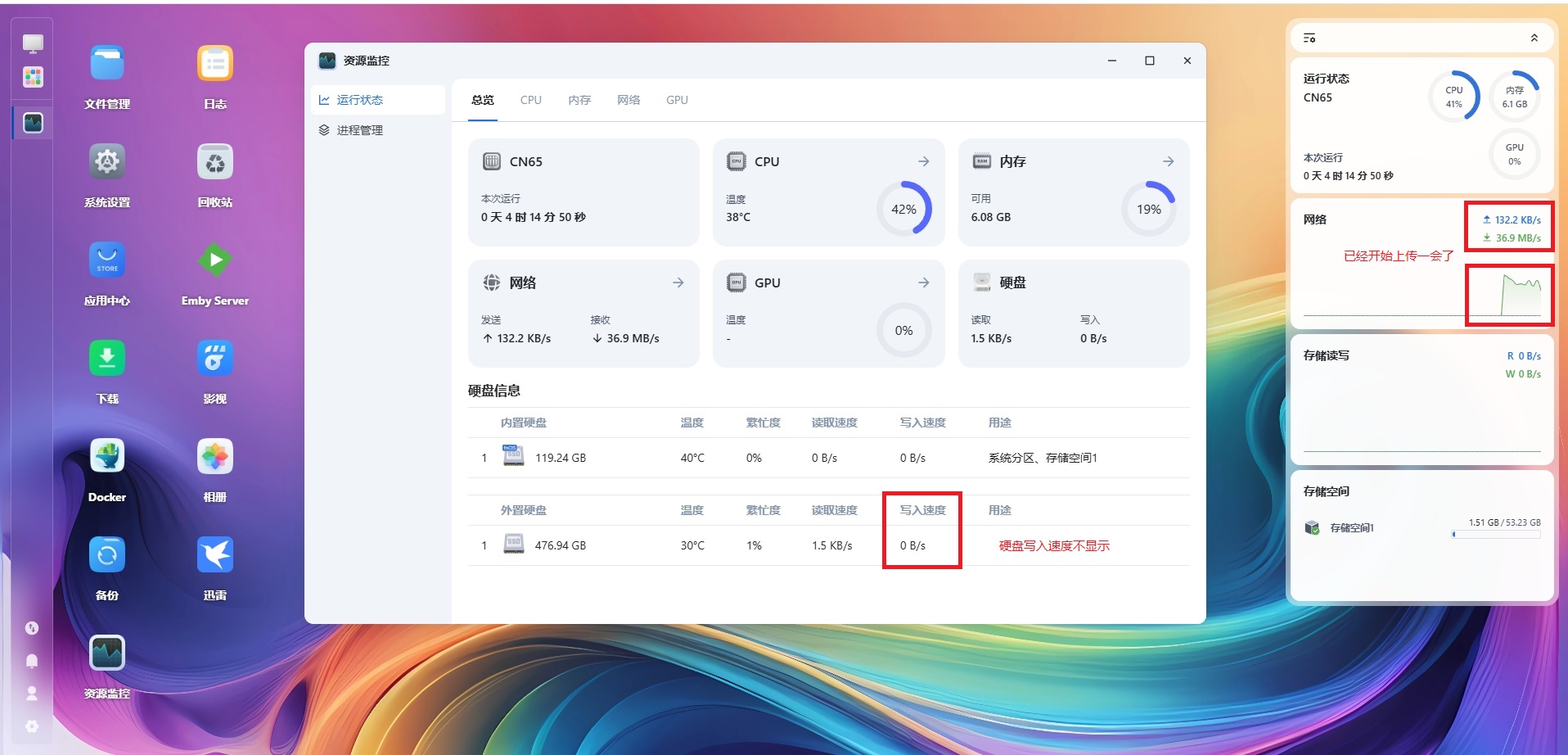Screen dimensions: 1568x755
Task: Click the task status icon above the bell
Action: pos(32,628)
